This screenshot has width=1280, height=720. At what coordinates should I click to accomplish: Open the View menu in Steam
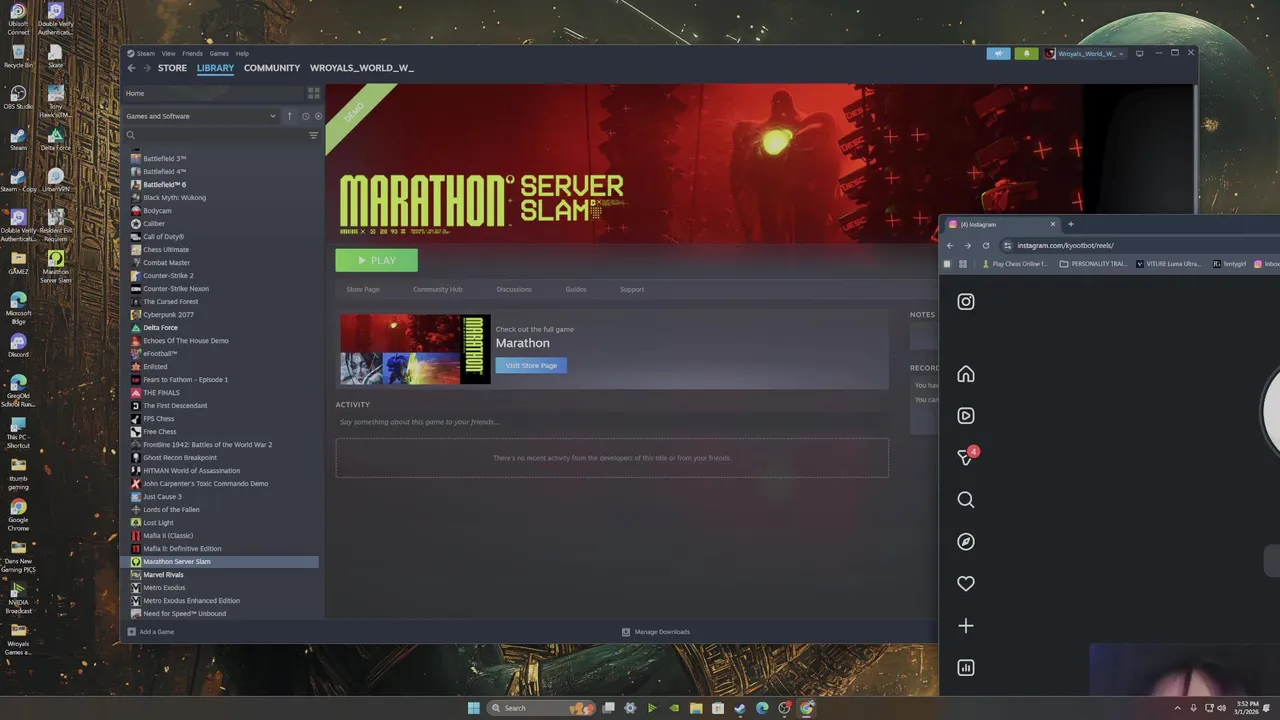[x=169, y=53]
